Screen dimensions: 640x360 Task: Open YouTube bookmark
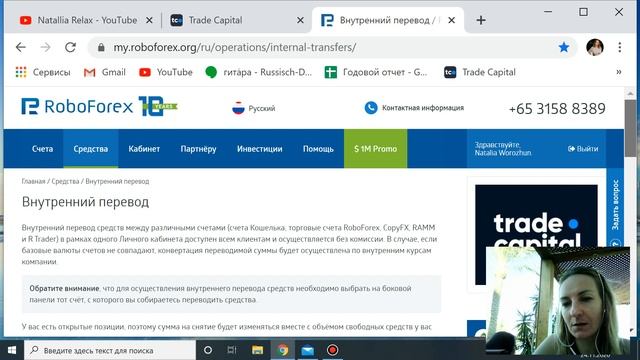click(166, 72)
